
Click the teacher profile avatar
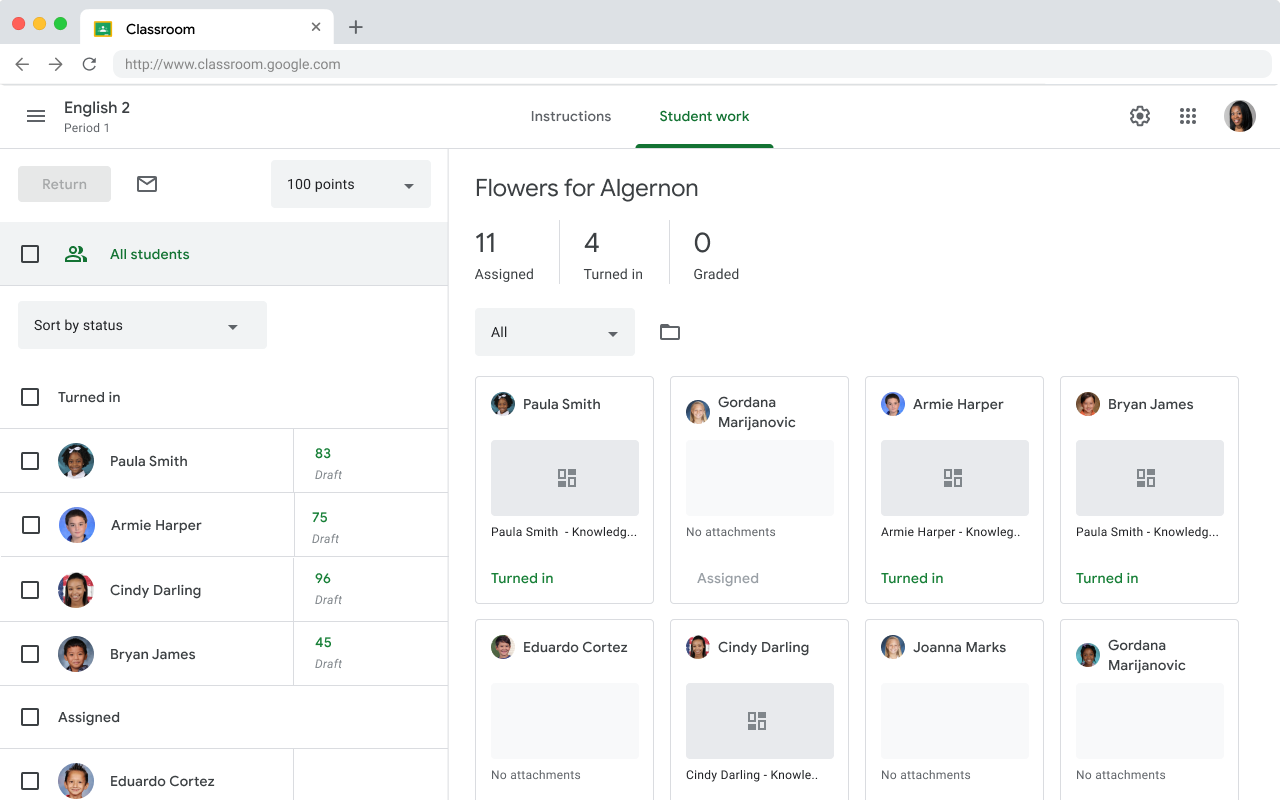point(1240,116)
